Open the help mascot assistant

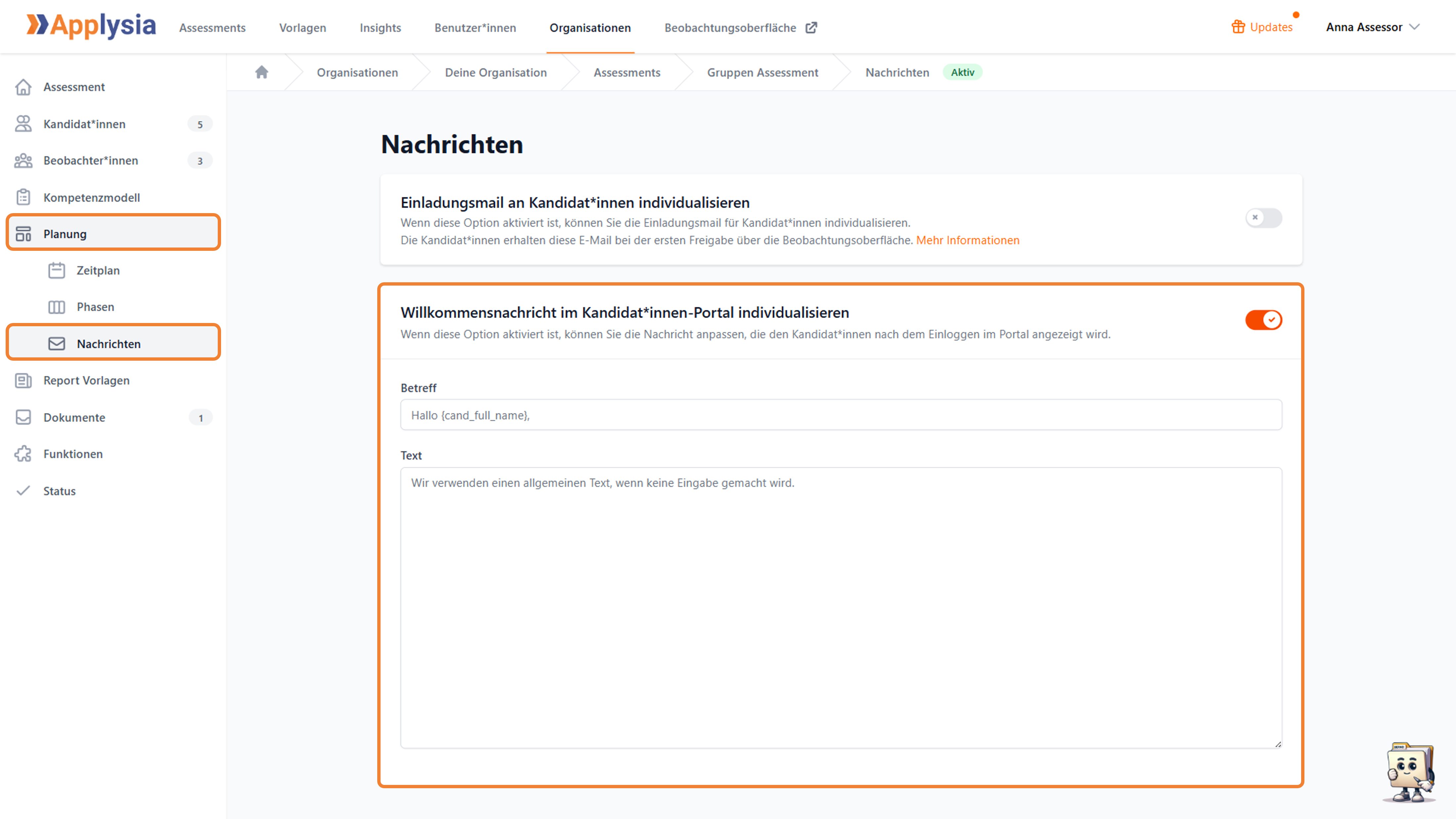[x=1409, y=772]
